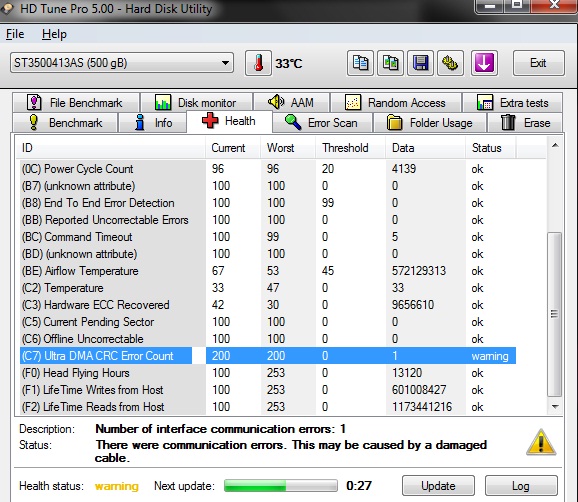The image size is (578, 502).
Task: Click the scrollbar down arrow
Action: (x=555, y=407)
